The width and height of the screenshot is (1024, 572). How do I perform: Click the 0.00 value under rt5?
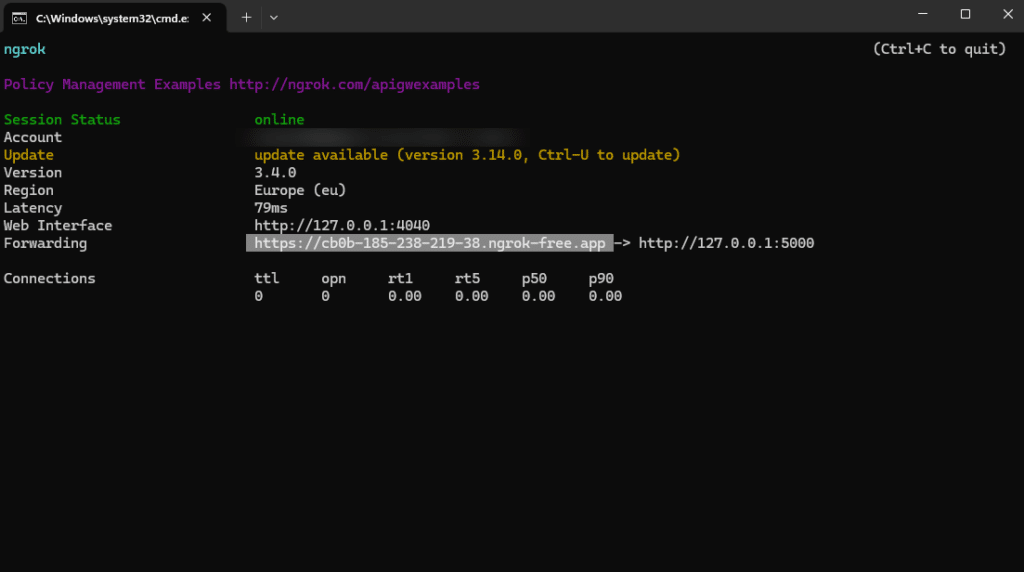472,296
